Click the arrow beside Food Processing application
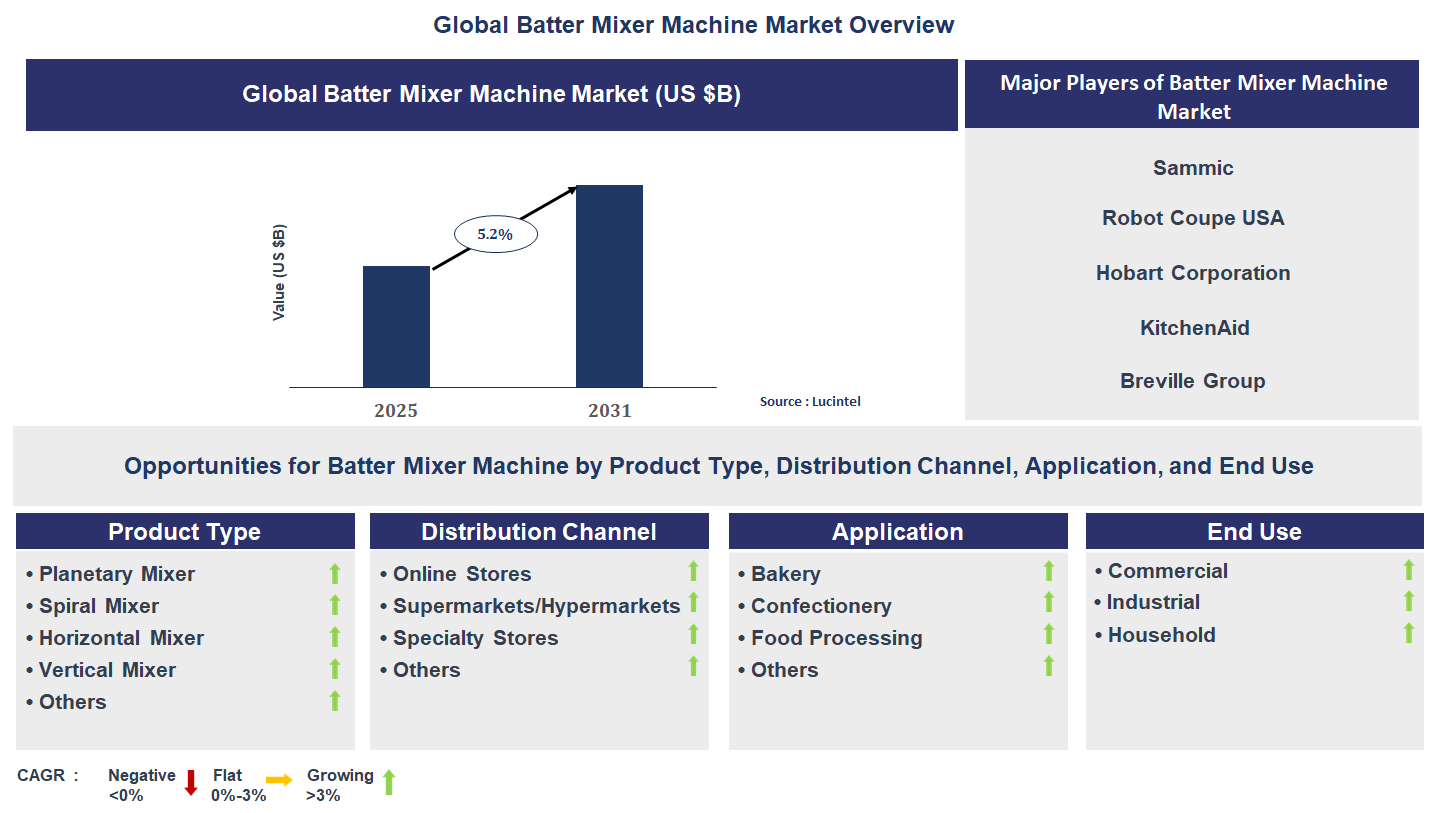1443x813 pixels. coord(1048,635)
